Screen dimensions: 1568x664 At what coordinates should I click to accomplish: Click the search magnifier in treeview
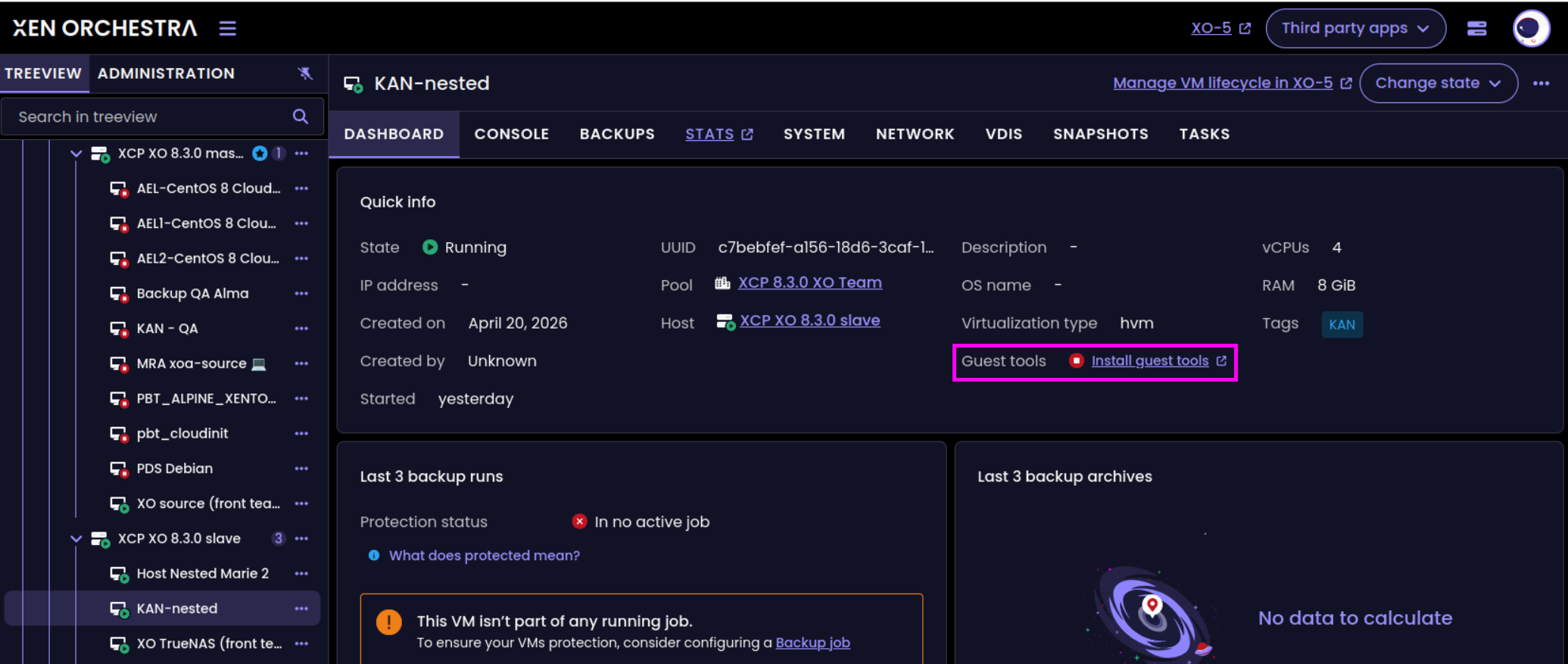pyautogui.click(x=301, y=117)
